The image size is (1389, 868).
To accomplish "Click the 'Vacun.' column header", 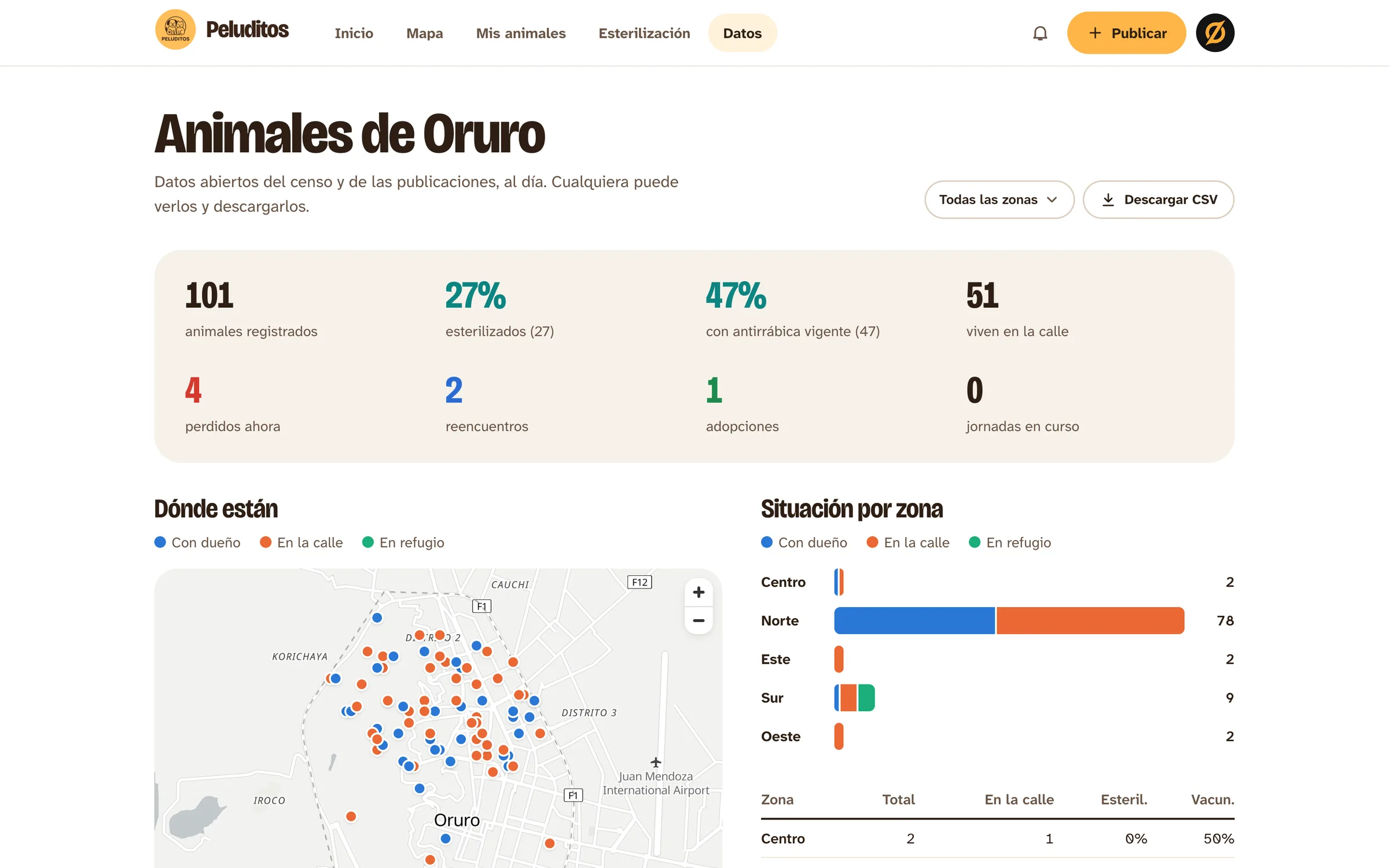I will [x=1212, y=800].
